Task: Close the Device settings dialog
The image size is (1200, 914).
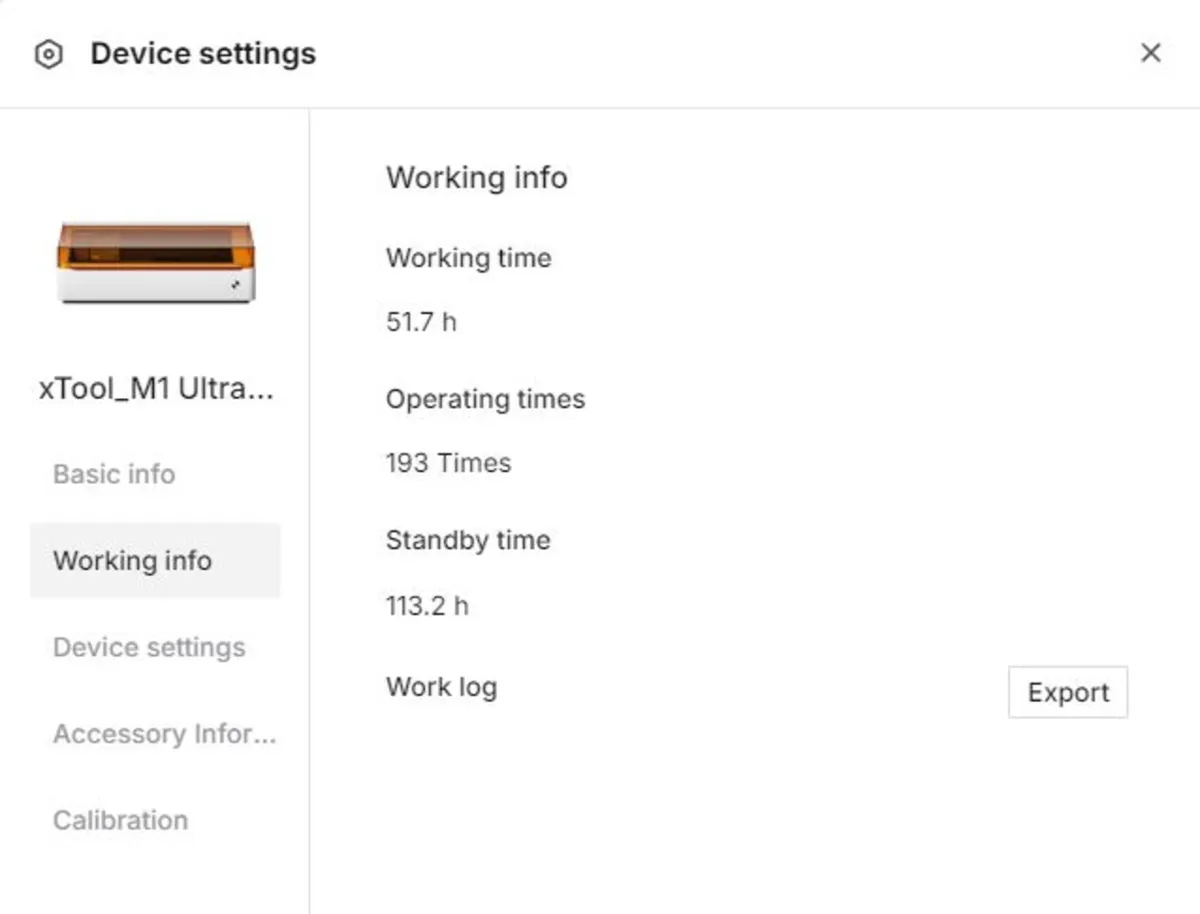Action: click(x=1151, y=53)
